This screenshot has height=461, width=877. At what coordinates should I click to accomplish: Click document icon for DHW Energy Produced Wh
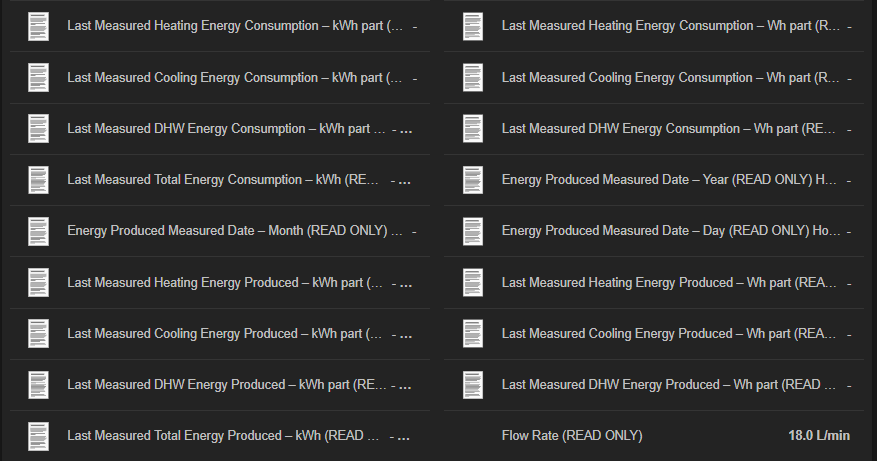(x=473, y=385)
